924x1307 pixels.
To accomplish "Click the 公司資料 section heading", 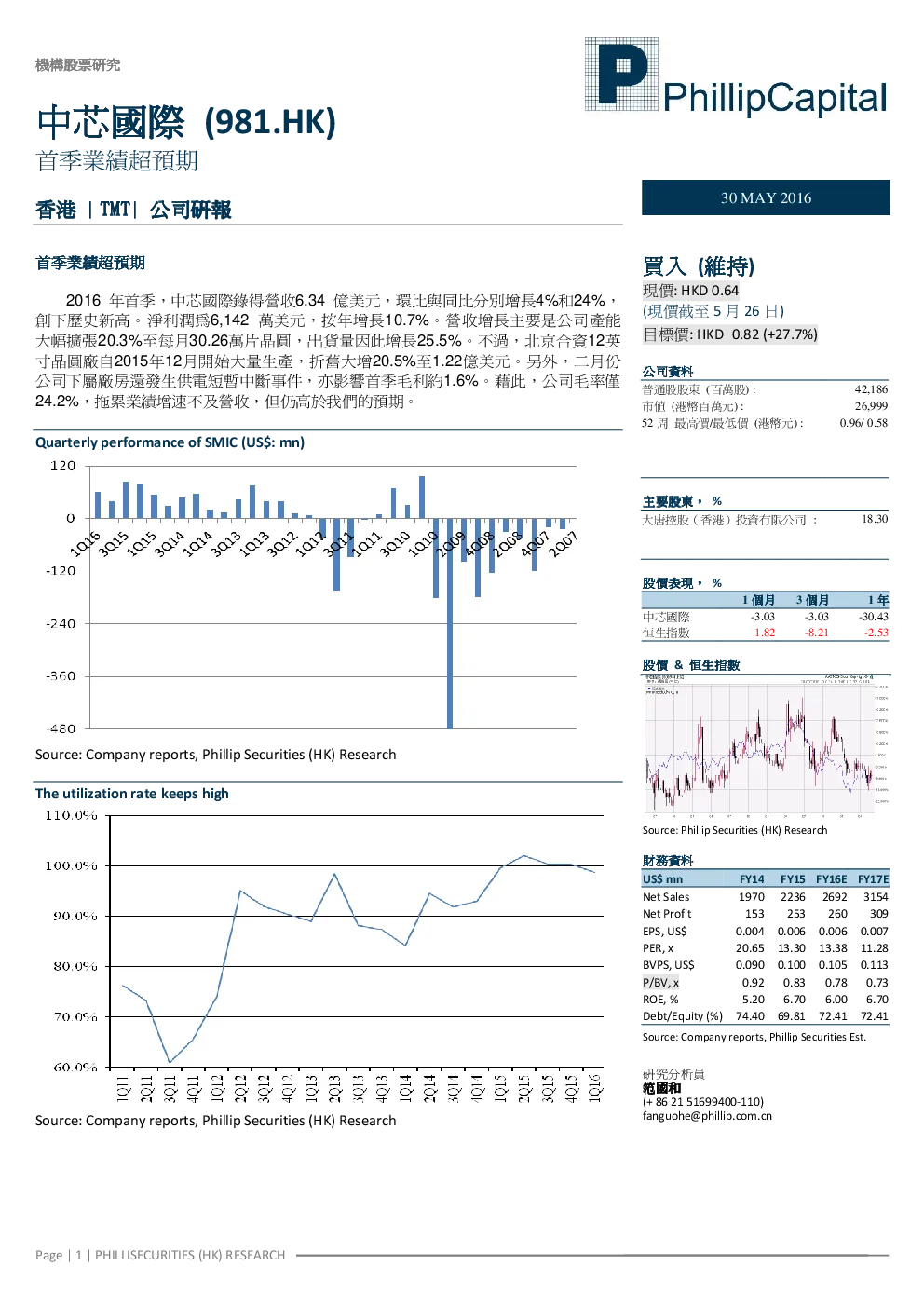I will [668, 372].
